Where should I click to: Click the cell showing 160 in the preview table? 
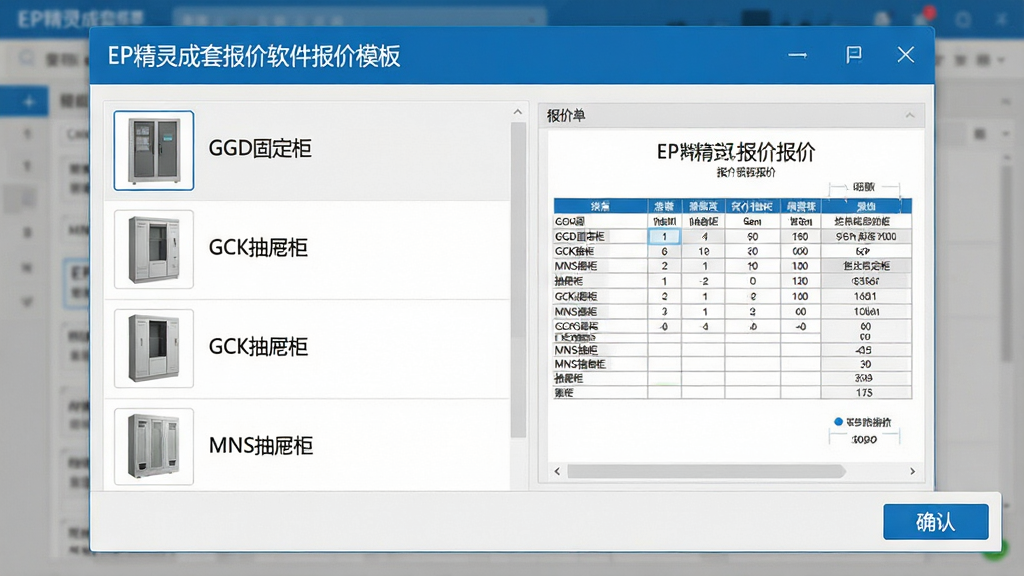click(x=800, y=236)
